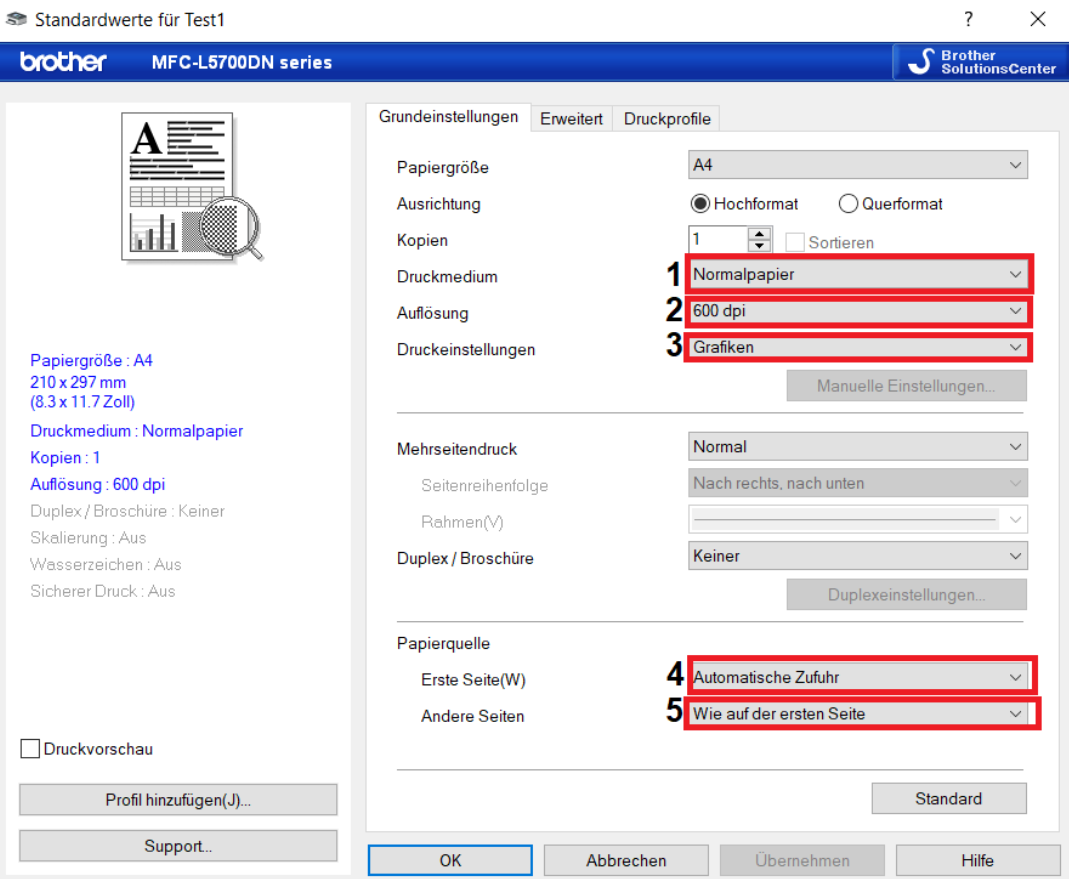
Task: Open the Mehrseitendruck Normal dropdown
Action: tap(858, 447)
